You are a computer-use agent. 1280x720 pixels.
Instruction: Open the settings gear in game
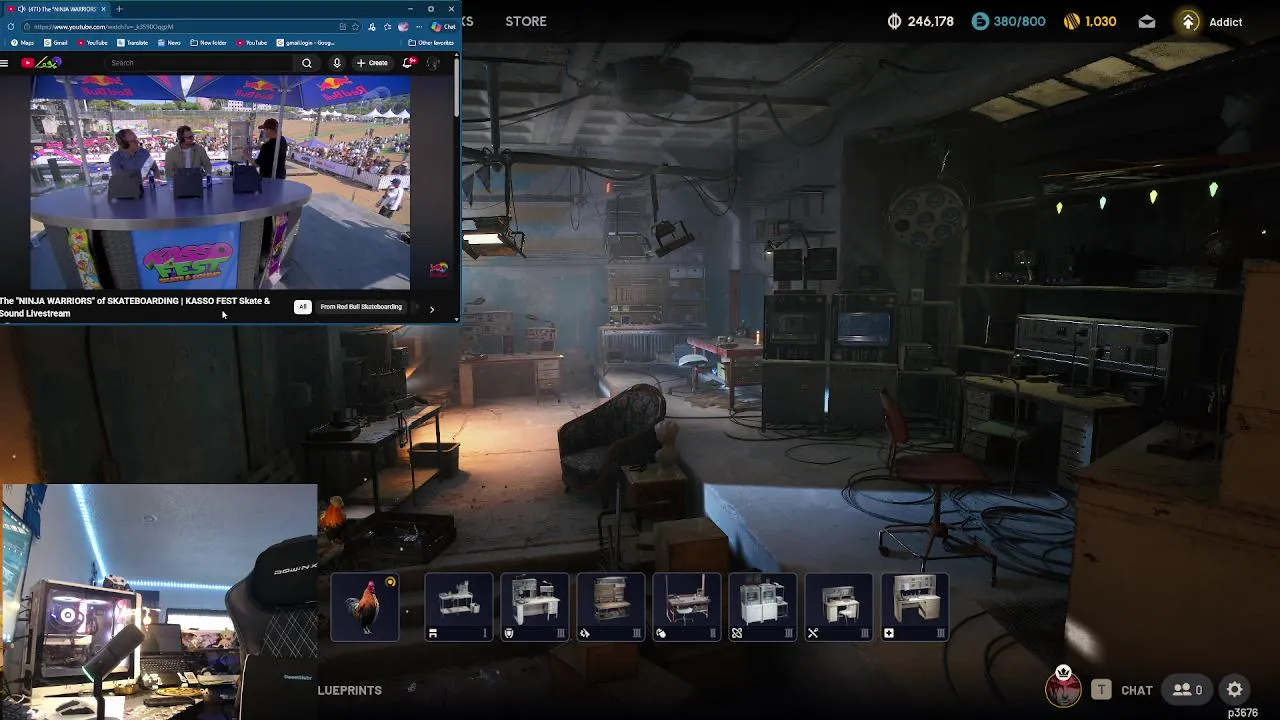[x=1235, y=689]
